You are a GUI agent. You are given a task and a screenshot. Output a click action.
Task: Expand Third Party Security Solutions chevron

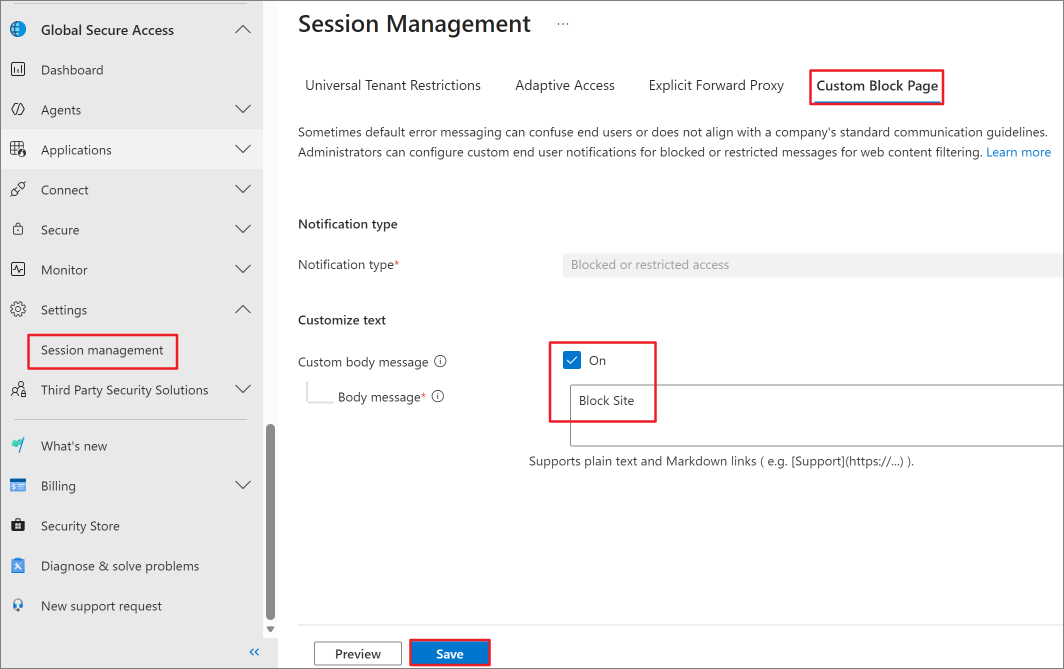click(242, 389)
